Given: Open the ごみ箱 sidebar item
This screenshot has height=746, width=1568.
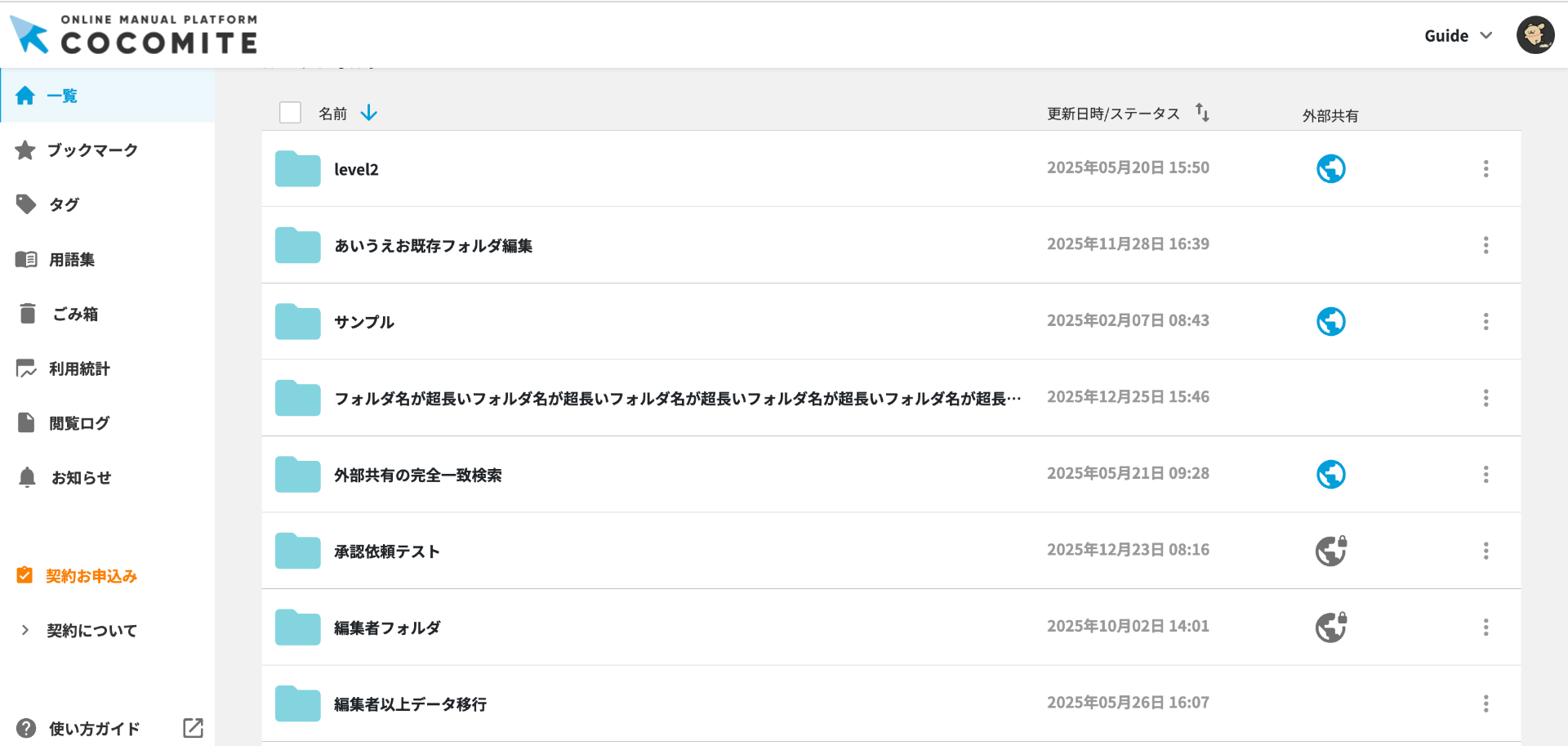Looking at the screenshot, I should tap(75, 314).
